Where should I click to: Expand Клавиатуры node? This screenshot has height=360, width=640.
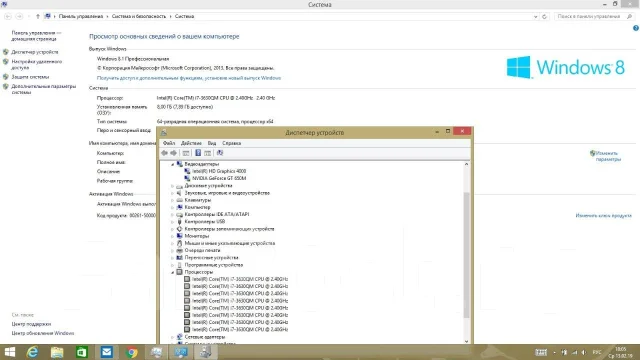coord(173,200)
